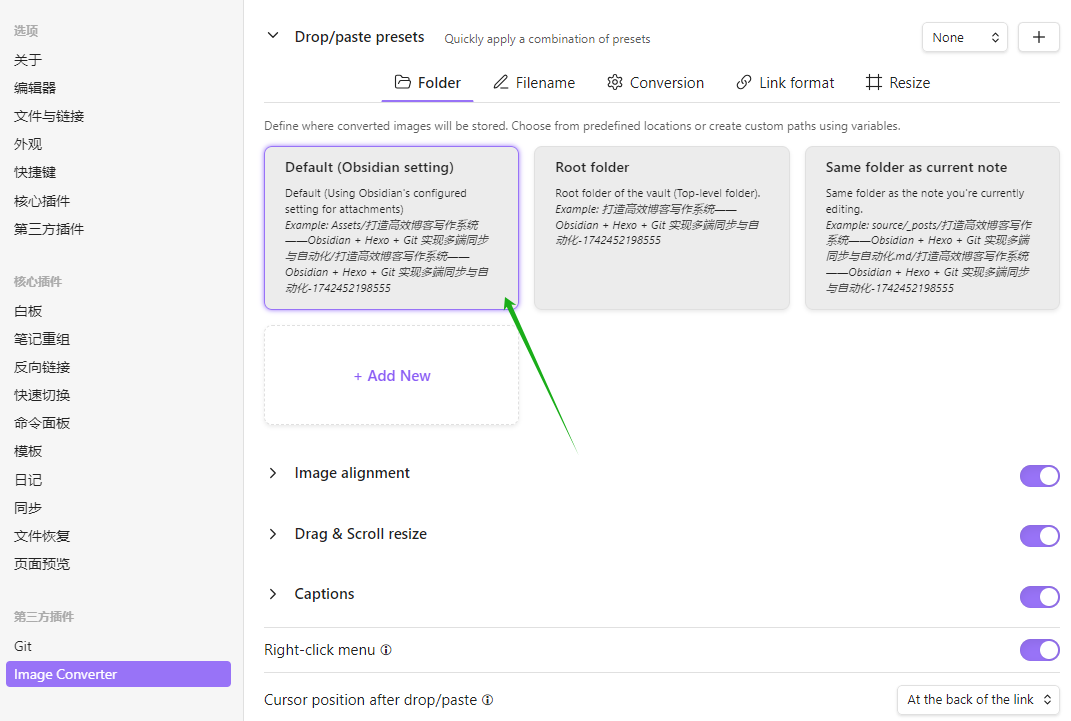
Task: Disable the Drag & Scroll resize toggle
Action: (x=1039, y=536)
